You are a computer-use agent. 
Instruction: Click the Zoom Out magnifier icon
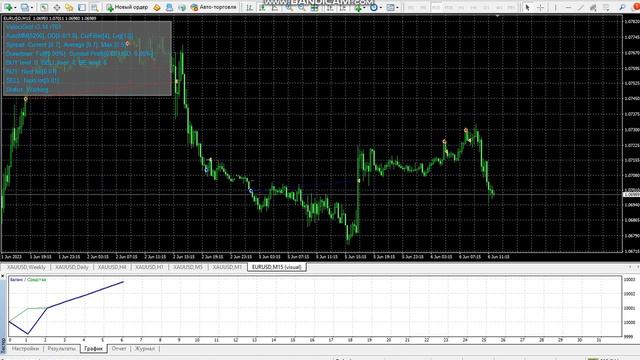pos(302,7)
